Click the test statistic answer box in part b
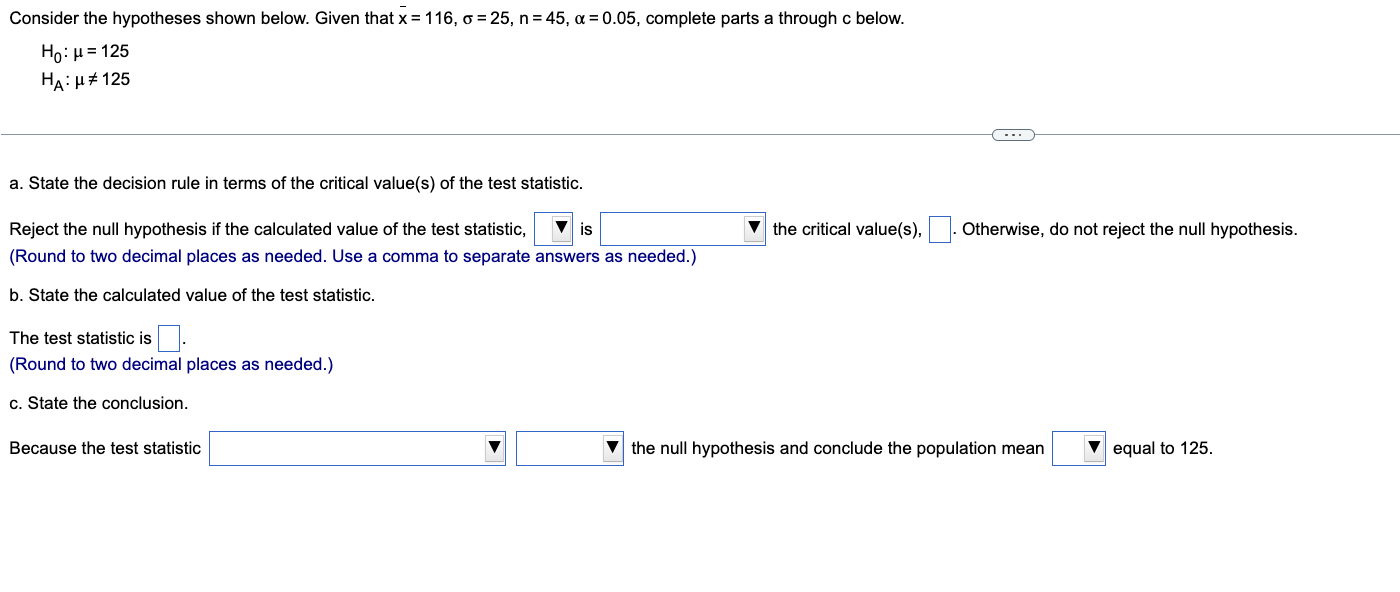 [x=167, y=338]
